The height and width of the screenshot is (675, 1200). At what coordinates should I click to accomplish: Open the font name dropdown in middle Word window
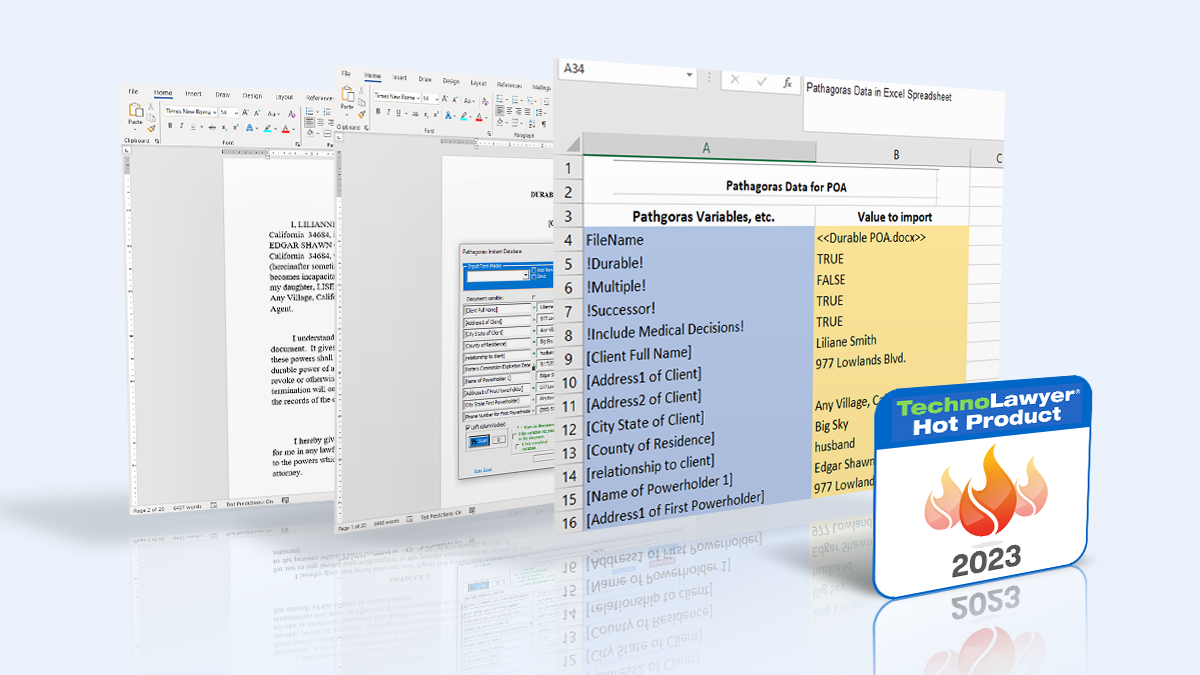coord(417,98)
